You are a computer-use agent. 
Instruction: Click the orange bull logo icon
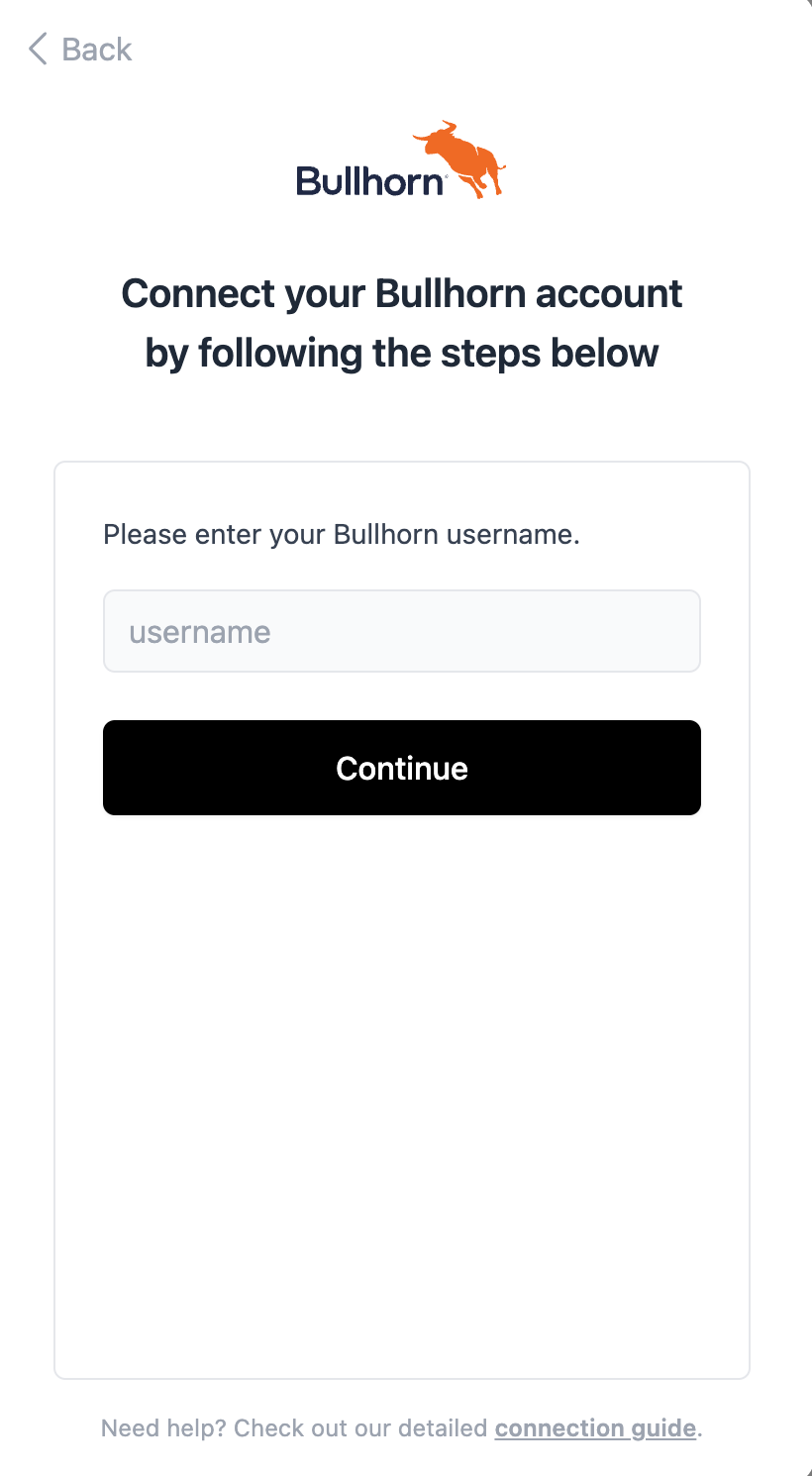coord(459,158)
